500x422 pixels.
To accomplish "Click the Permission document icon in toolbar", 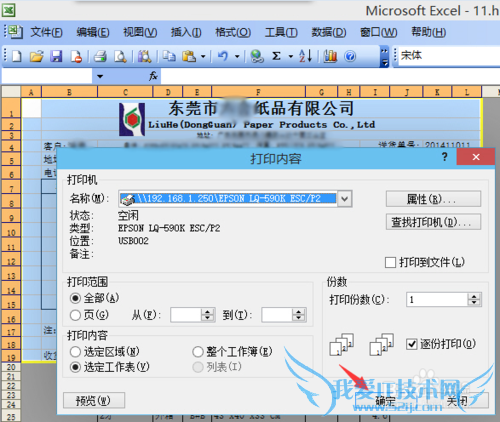I will 76,56.
